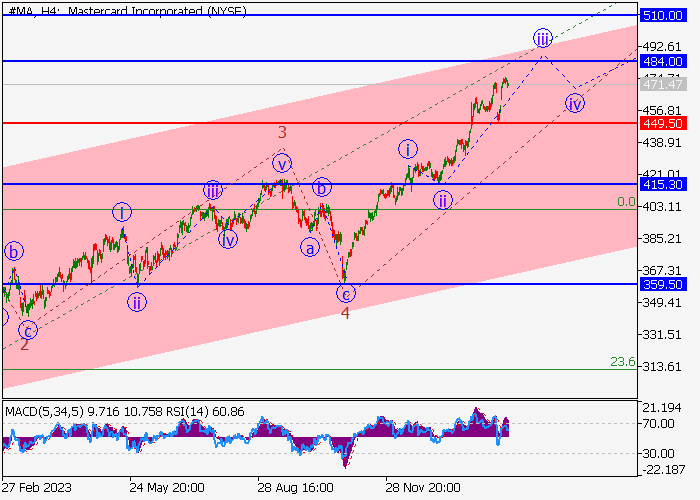The image size is (700, 500).
Task: Select the projected wave iv marker
Action: click(575, 104)
